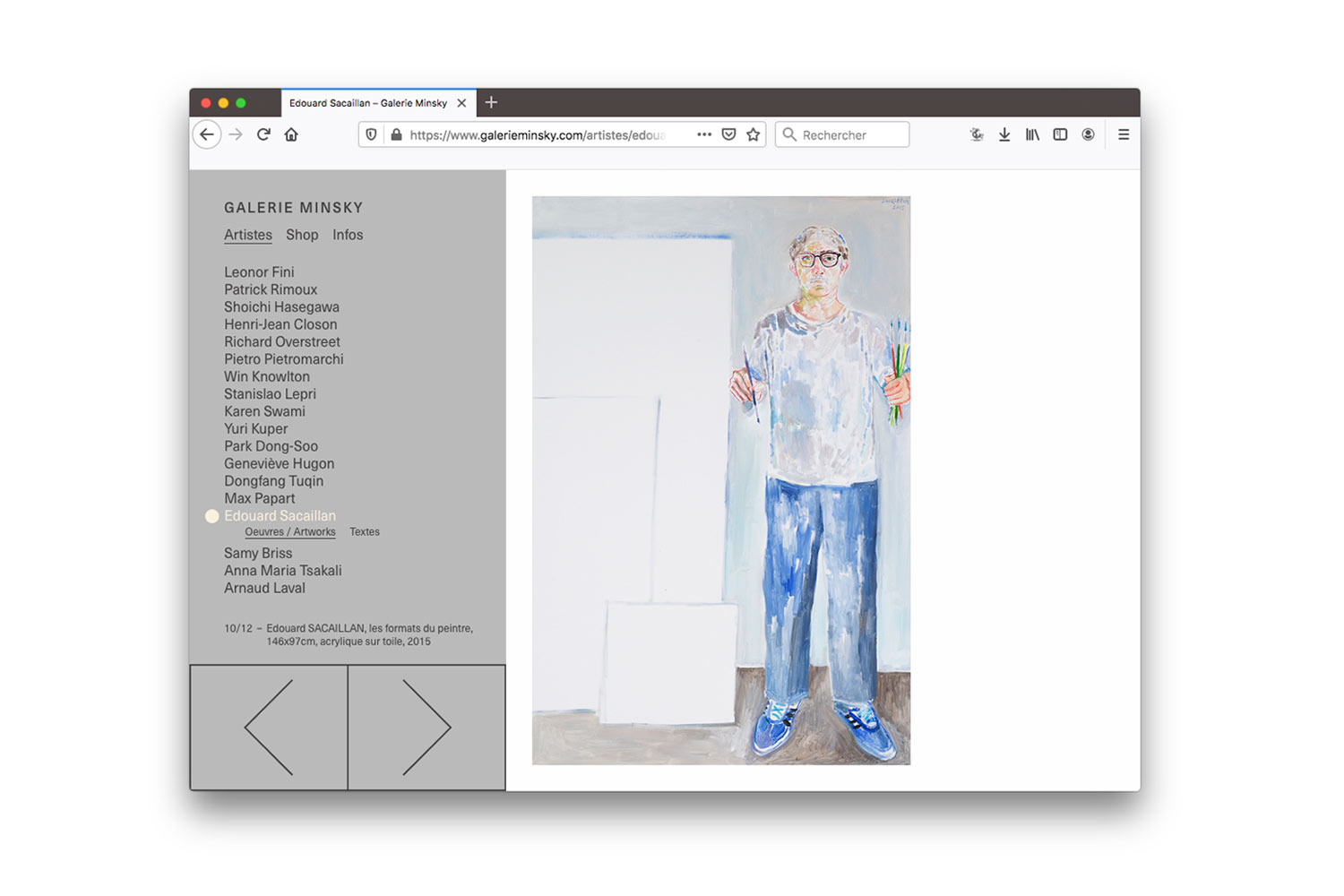Open the page actions three-dots menu
Viewport: 1344px width, 896px height.
point(704,134)
